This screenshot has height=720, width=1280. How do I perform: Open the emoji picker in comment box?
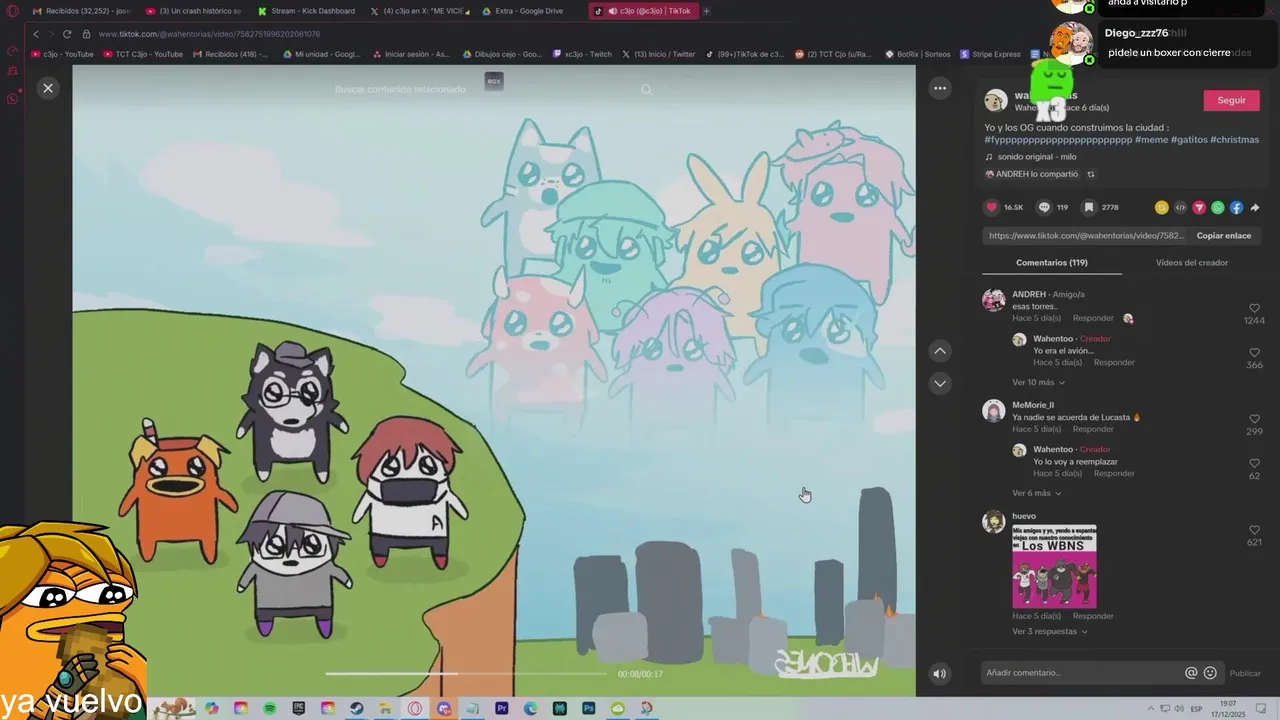pos(1210,673)
